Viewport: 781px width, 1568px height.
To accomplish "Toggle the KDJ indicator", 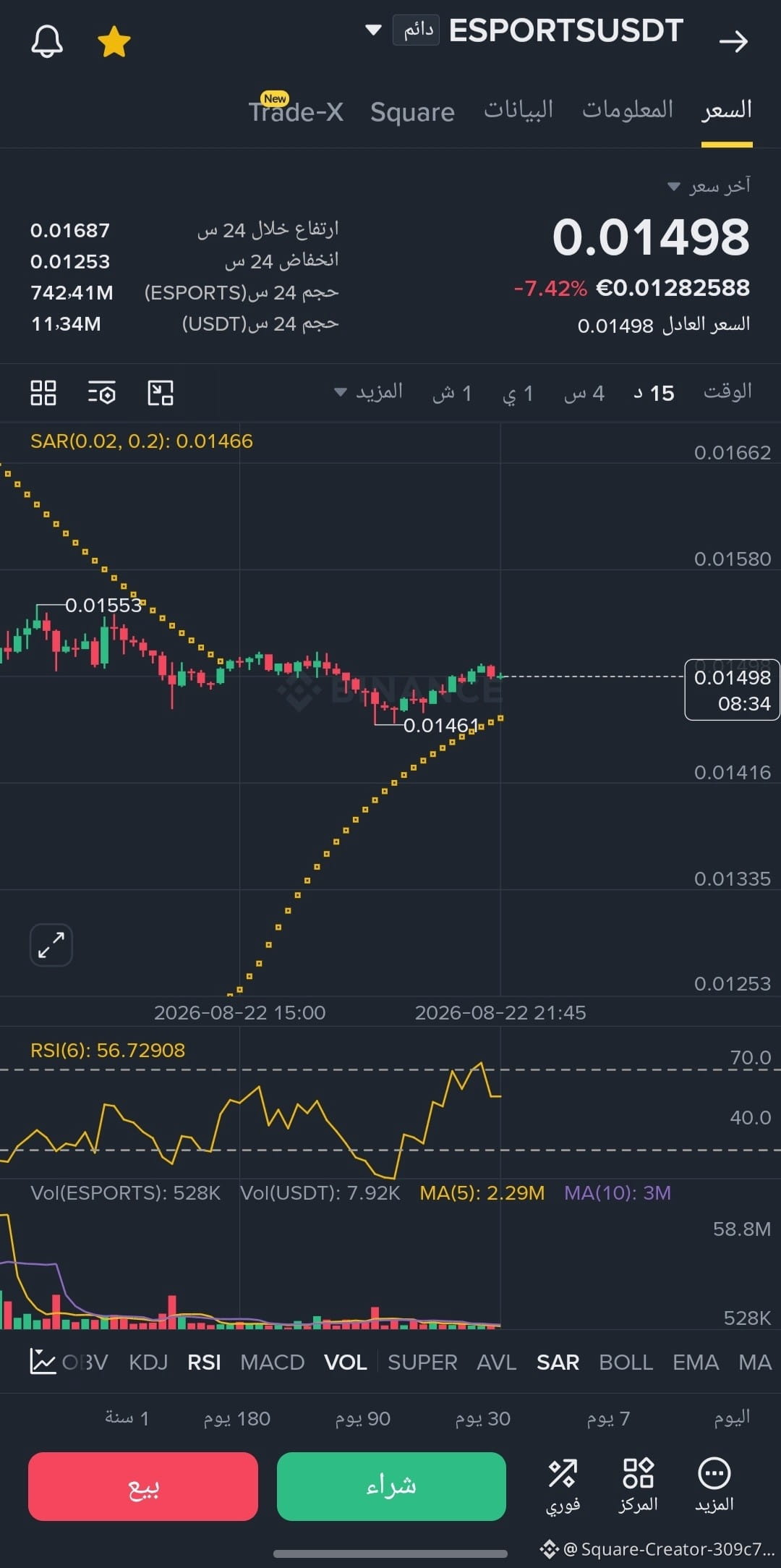I will pyautogui.click(x=148, y=1363).
